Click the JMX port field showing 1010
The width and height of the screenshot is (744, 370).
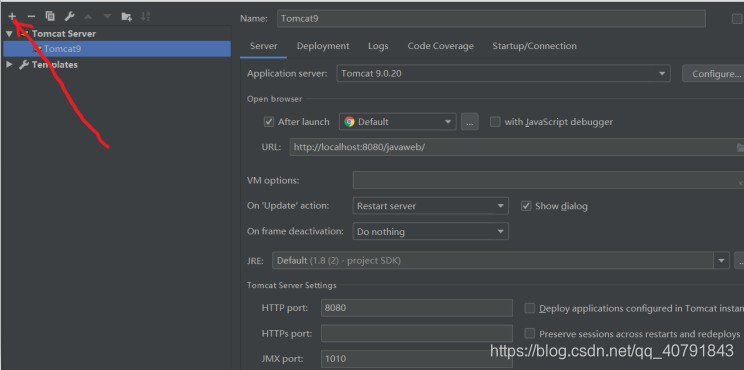(x=417, y=359)
